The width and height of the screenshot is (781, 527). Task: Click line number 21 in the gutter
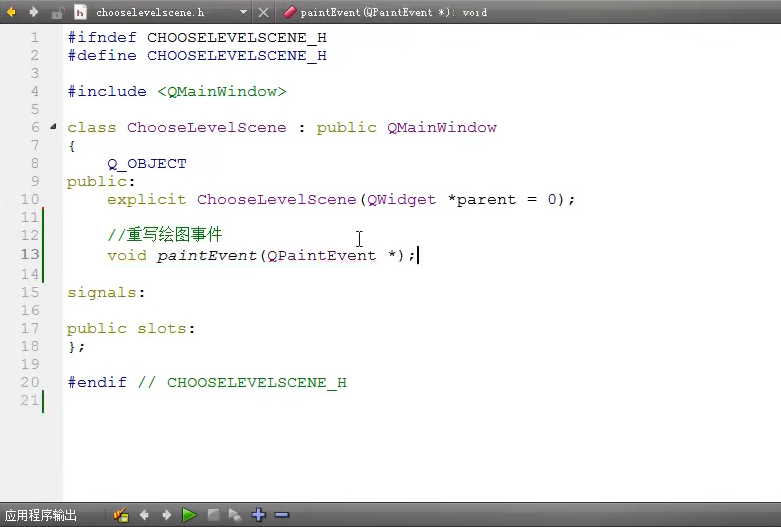click(30, 400)
